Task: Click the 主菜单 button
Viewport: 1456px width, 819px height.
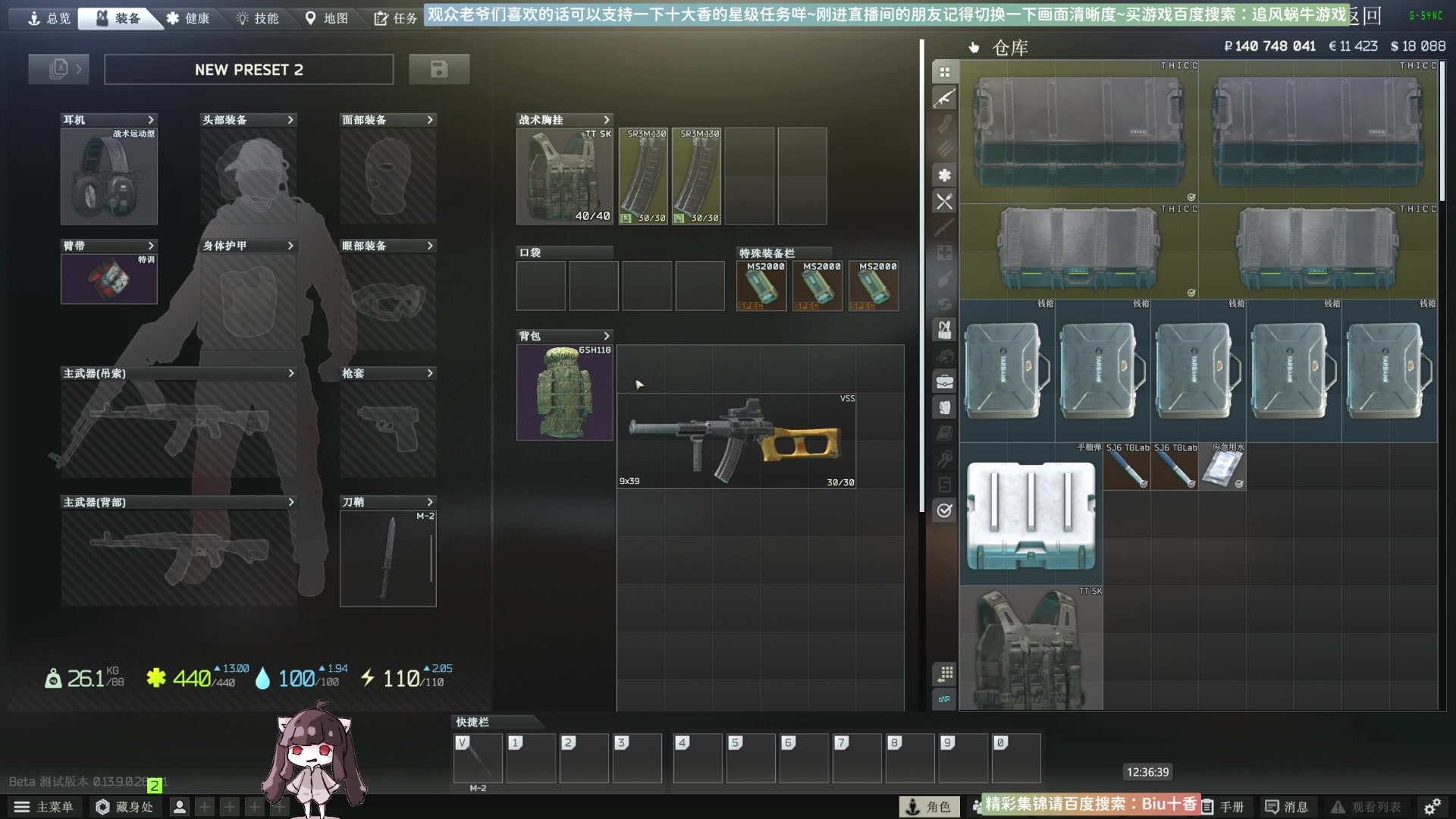Action: coord(44,807)
